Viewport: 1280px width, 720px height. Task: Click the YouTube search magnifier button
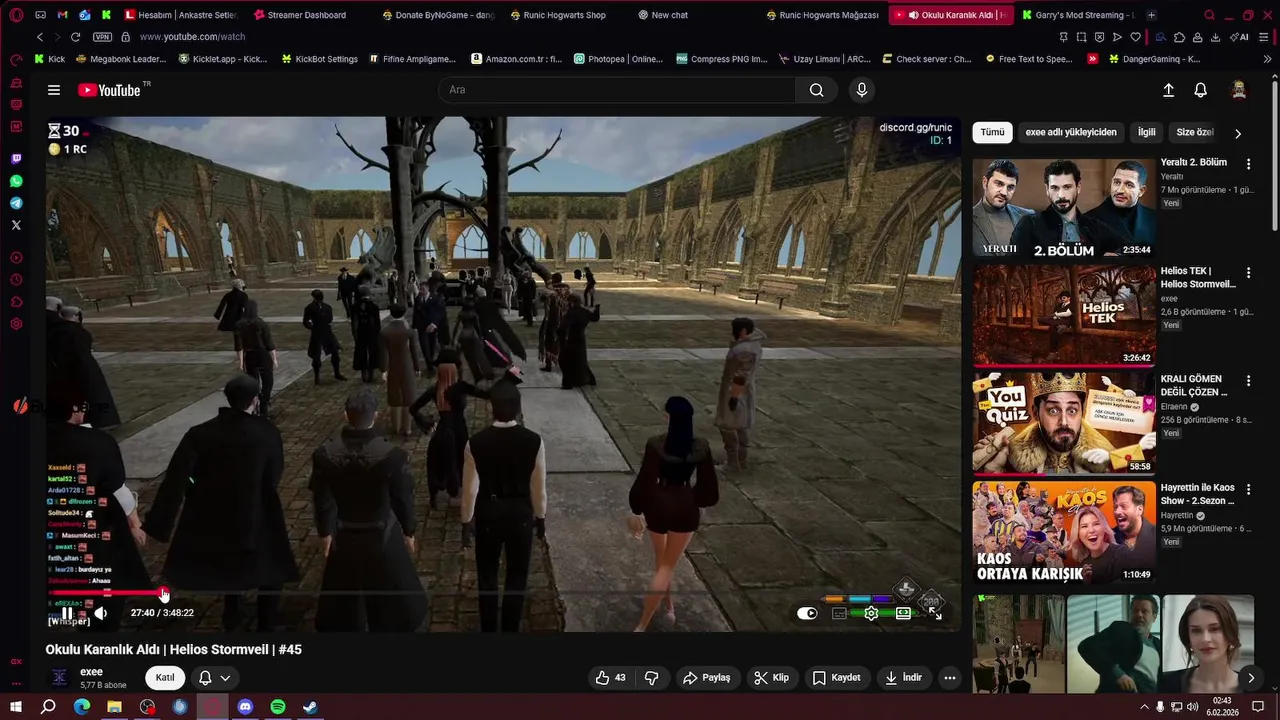(x=817, y=90)
